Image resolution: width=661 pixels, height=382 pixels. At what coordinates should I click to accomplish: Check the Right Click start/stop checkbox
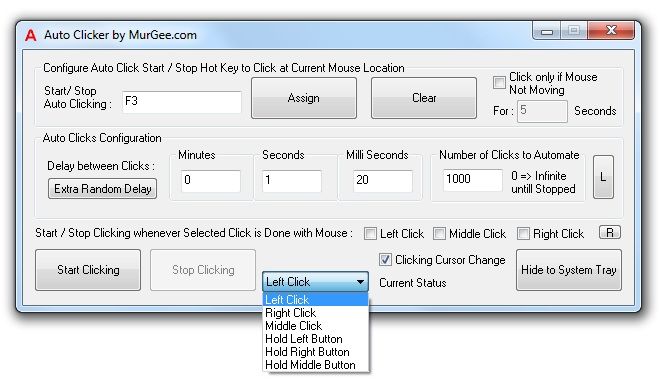tap(523, 234)
